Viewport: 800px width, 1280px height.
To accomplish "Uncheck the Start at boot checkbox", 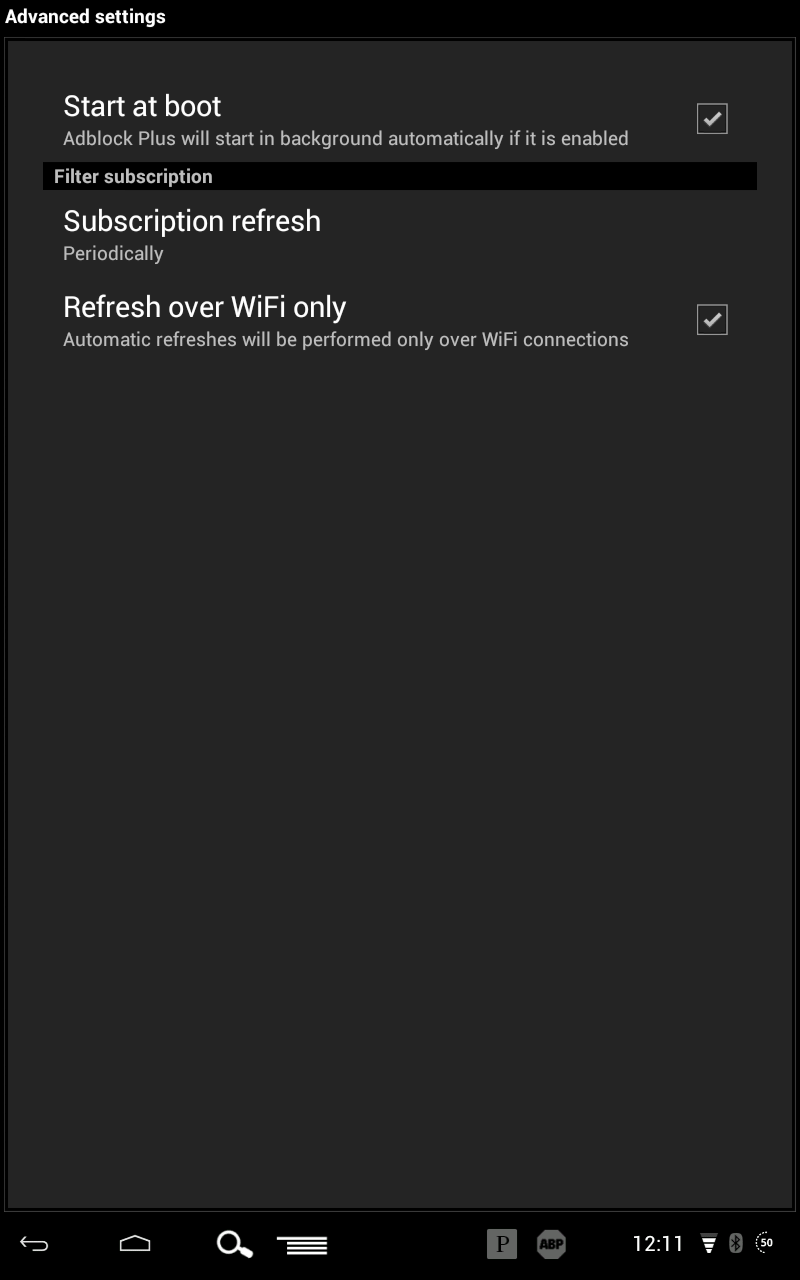I will click(x=712, y=119).
